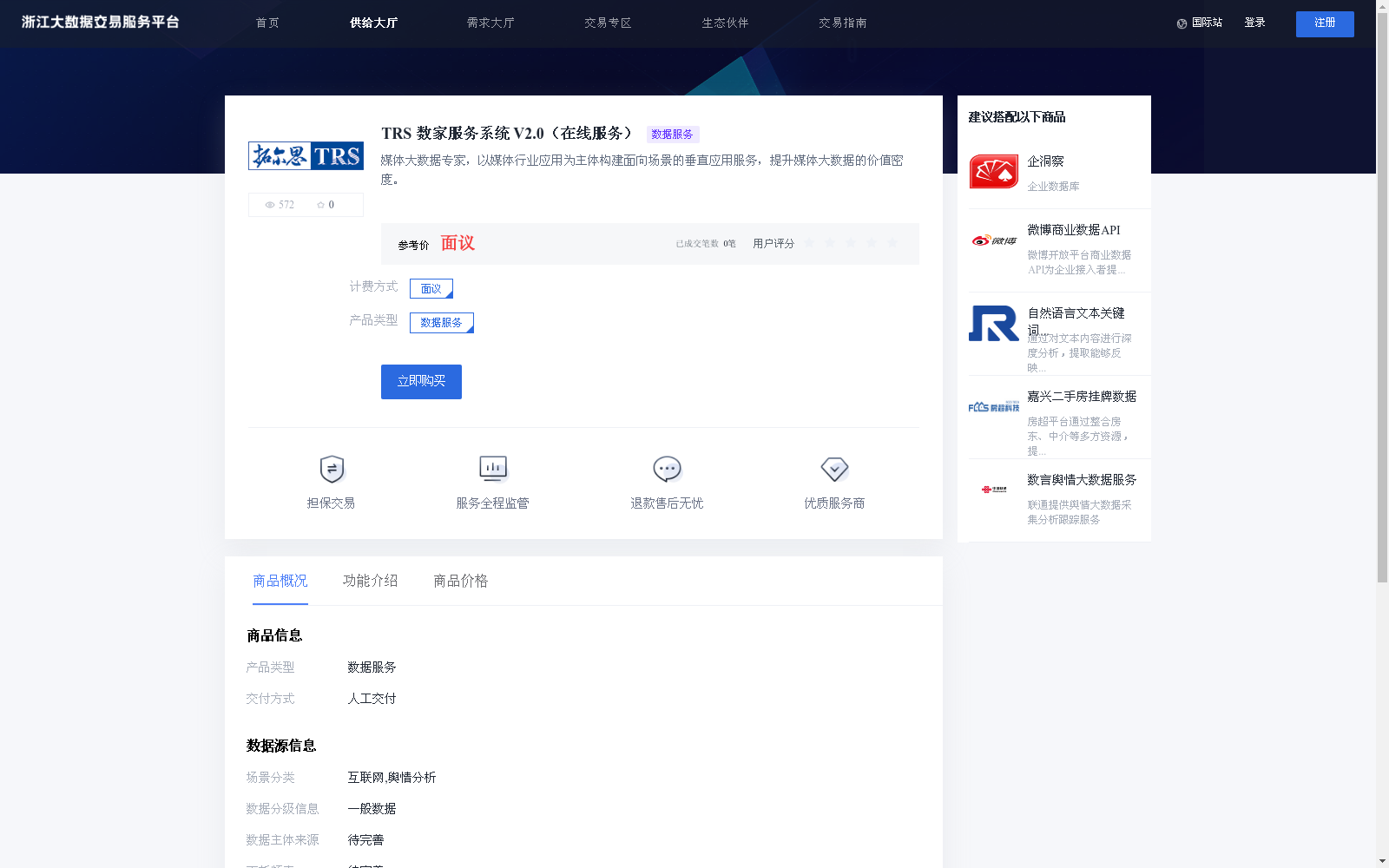This screenshot has height=868, width=1389.
Task: Click the scrollbar up arrow
Action: coord(1382,4)
